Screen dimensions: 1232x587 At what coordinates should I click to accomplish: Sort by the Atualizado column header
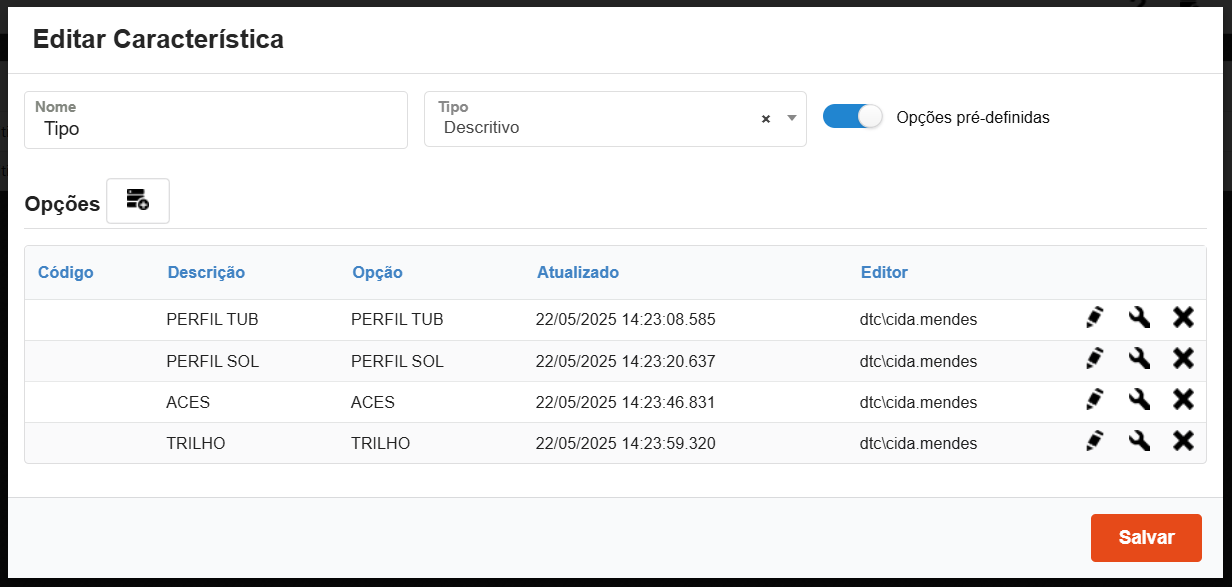578,272
